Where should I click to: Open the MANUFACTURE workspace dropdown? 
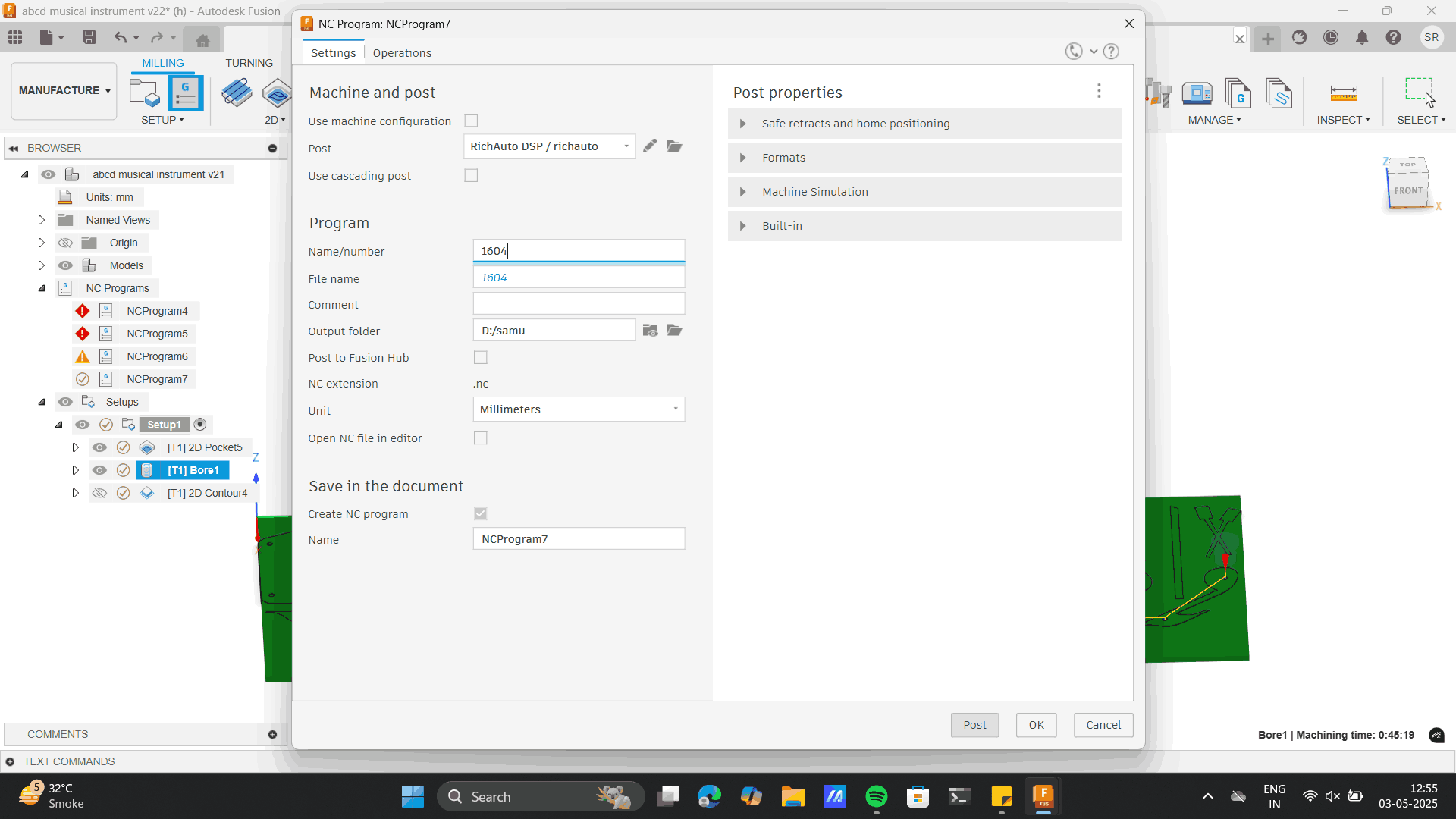[x=64, y=91]
